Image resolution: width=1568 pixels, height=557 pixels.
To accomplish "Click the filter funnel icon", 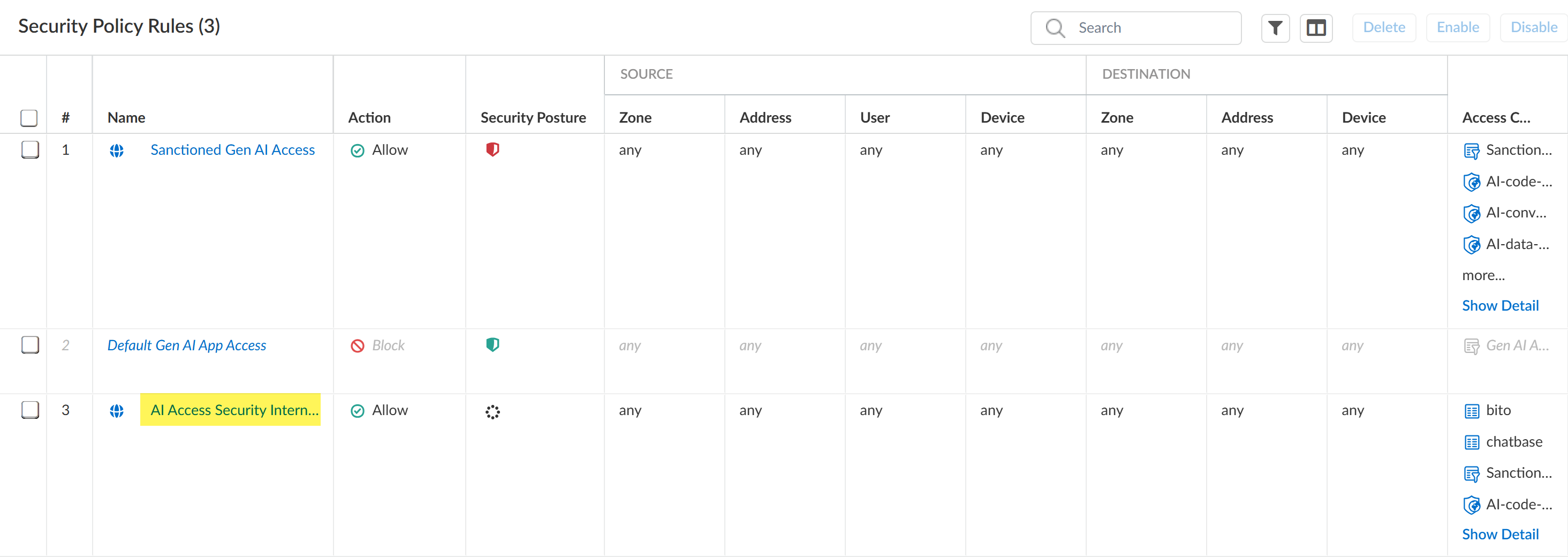I will click(1275, 28).
